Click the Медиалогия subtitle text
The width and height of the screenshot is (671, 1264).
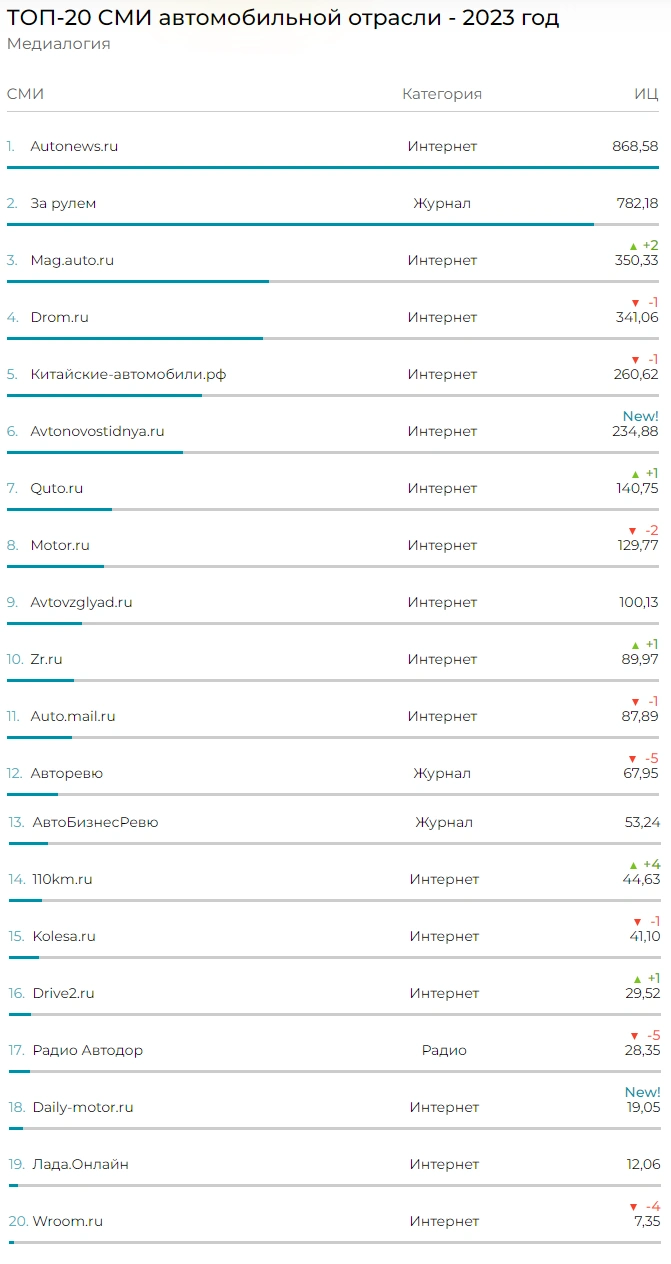(x=58, y=44)
